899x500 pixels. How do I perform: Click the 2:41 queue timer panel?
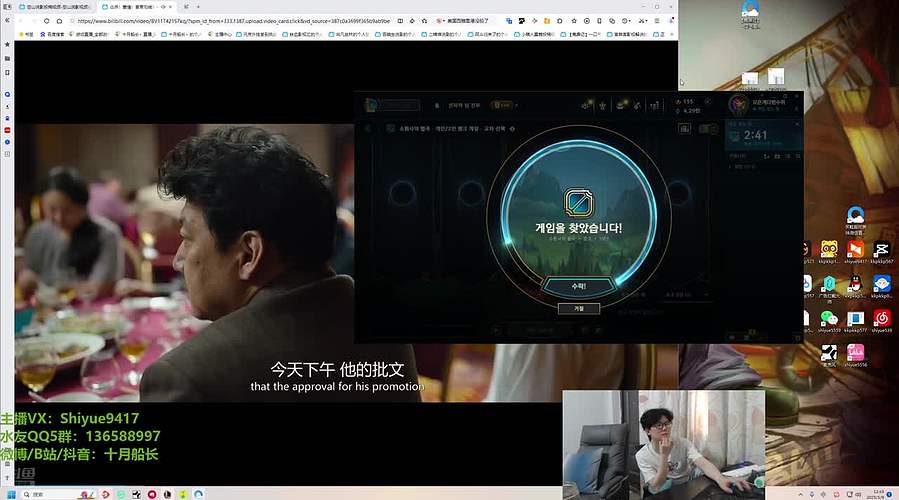click(x=764, y=135)
